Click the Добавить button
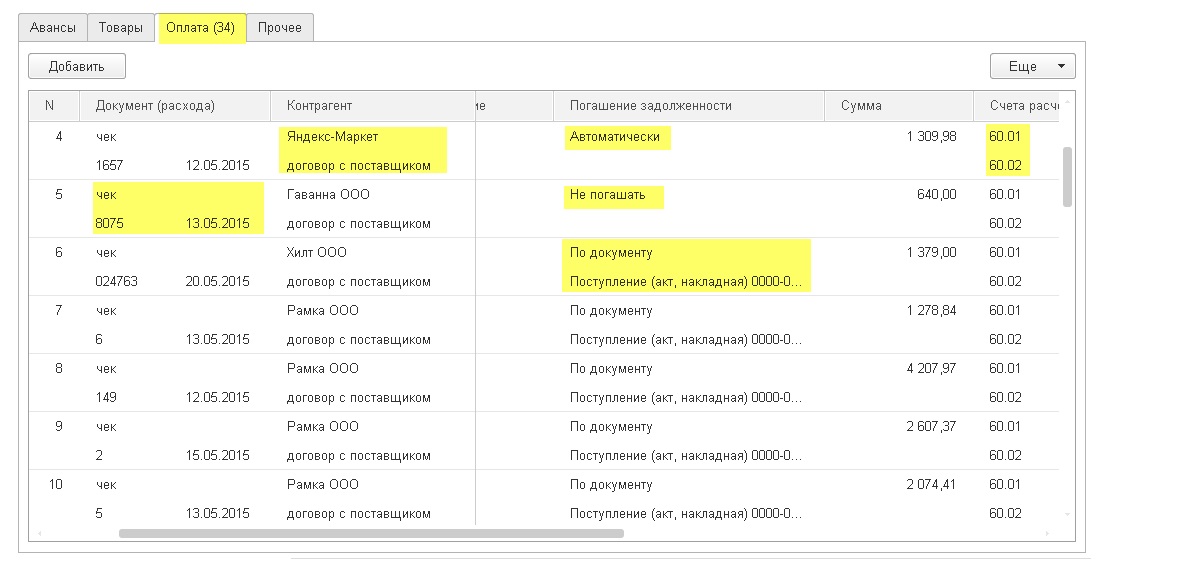The image size is (1188, 566). (x=77, y=66)
